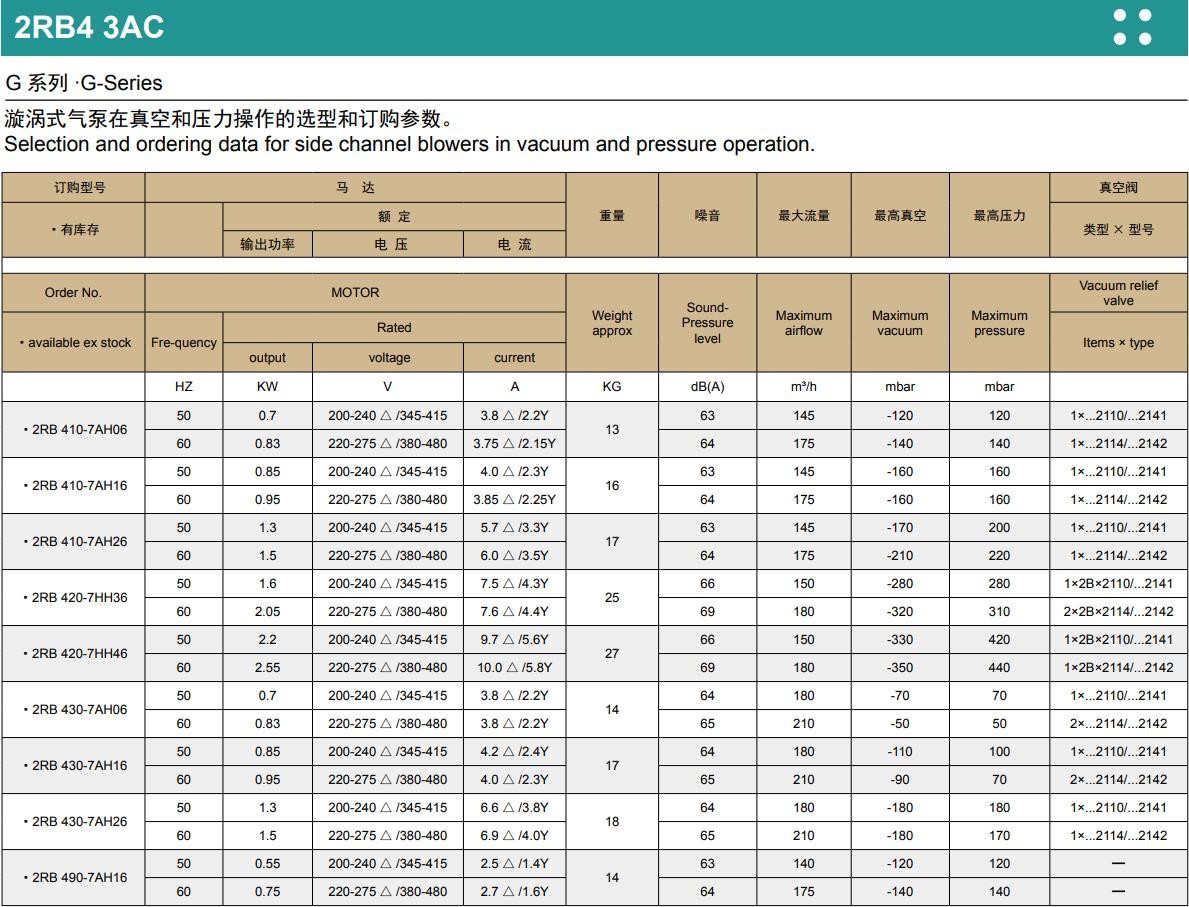Select the Vacuum relief valve header
This screenshot has width=1189, height=907.
pyautogui.click(x=1118, y=293)
